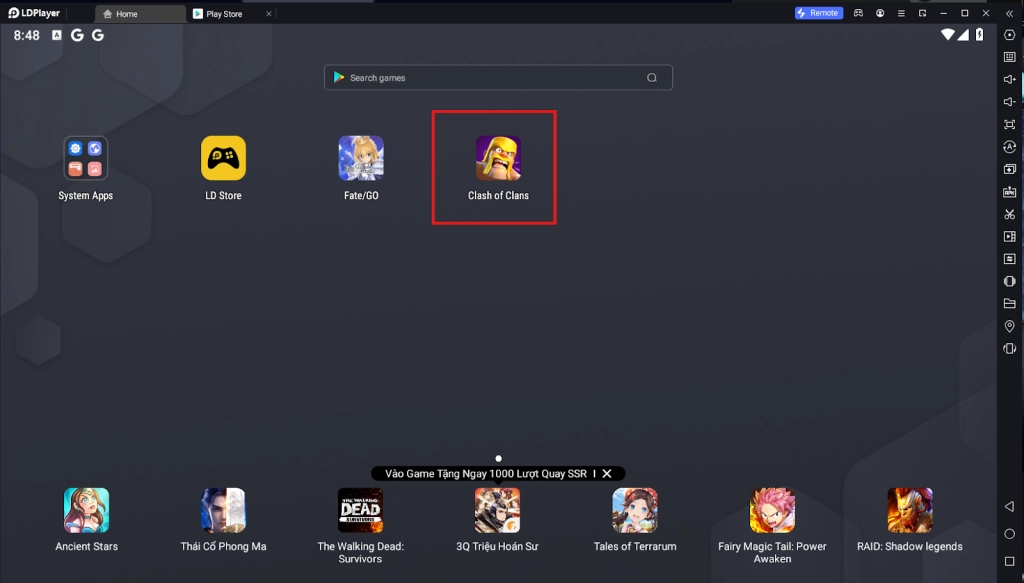The width and height of the screenshot is (1024, 583).
Task: Click the LDPlayer logo in the title bar
Action: pyautogui.click(x=34, y=13)
